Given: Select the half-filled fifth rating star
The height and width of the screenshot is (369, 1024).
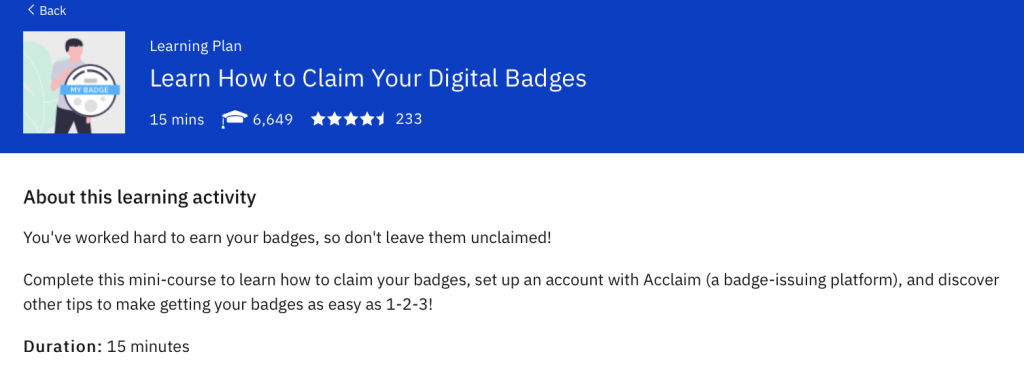Looking at the screenshot, I should 379,119.
